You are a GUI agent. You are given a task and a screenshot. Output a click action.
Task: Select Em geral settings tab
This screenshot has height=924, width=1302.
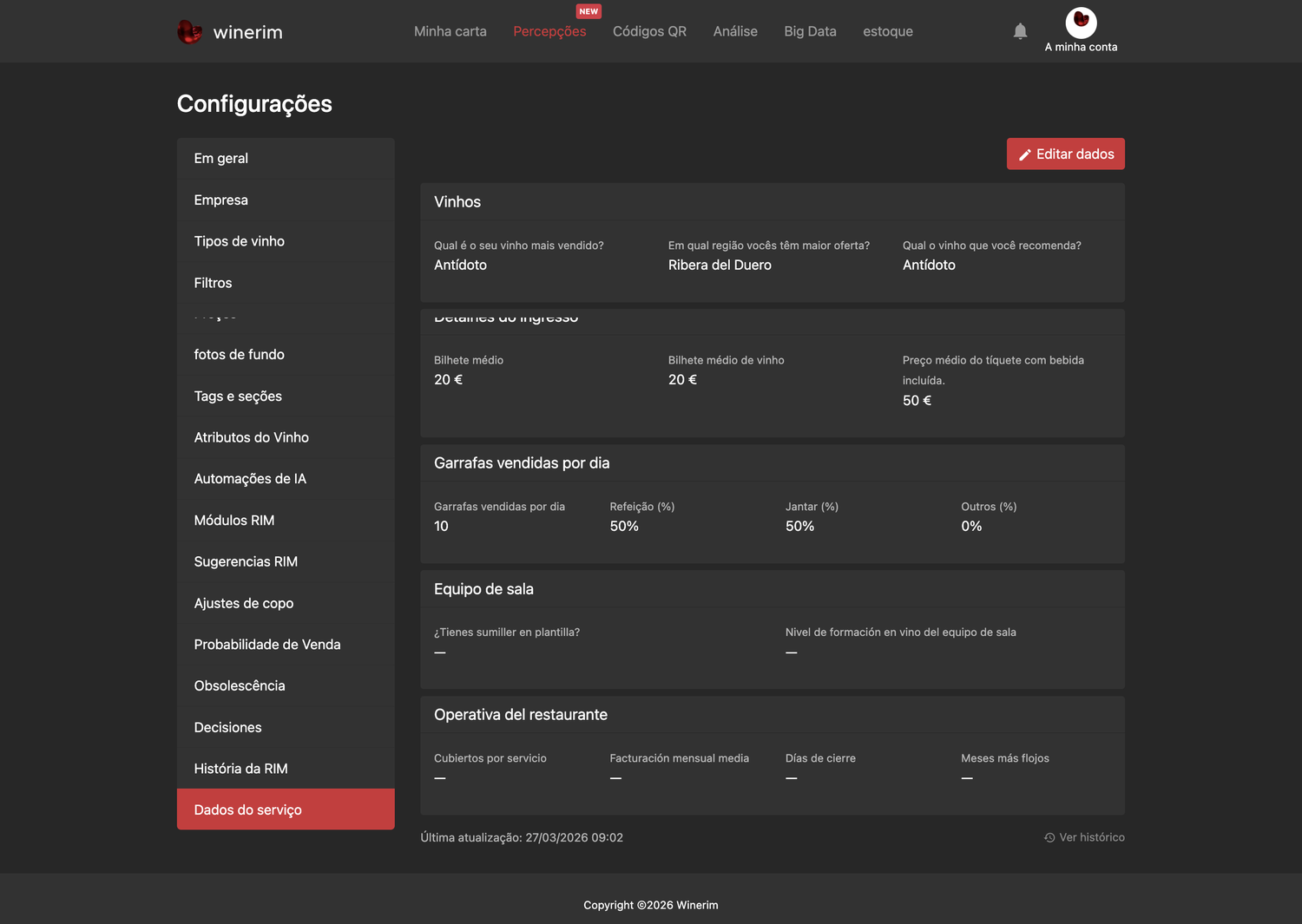click(x=286, y=158)
